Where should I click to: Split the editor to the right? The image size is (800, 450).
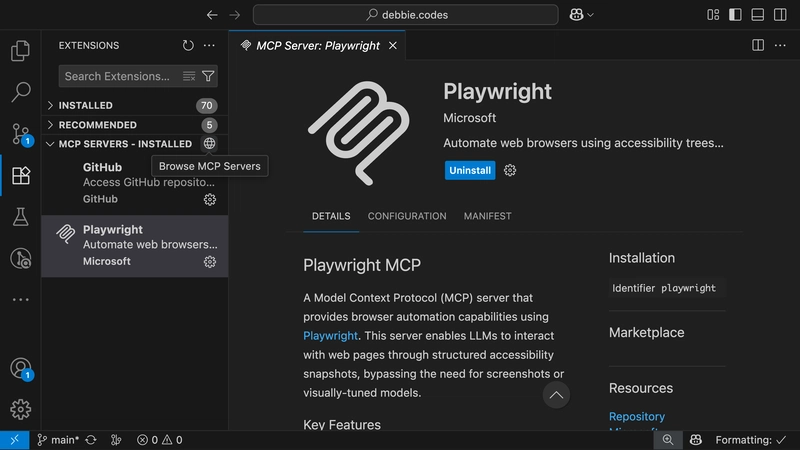point(758,45)
